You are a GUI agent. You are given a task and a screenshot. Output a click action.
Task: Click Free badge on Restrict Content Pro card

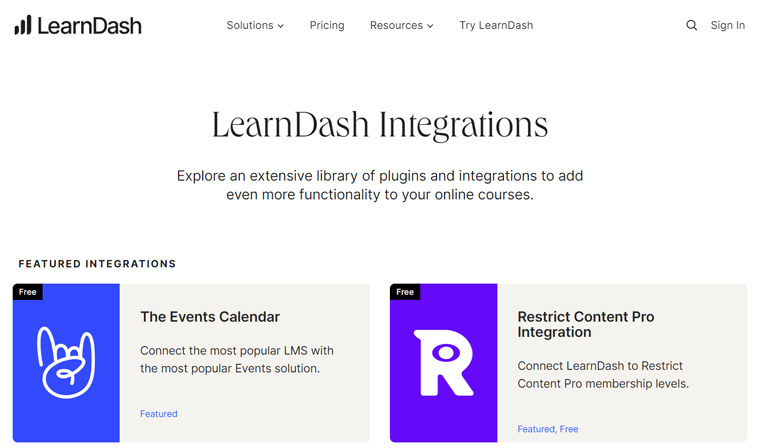(405, 292)
